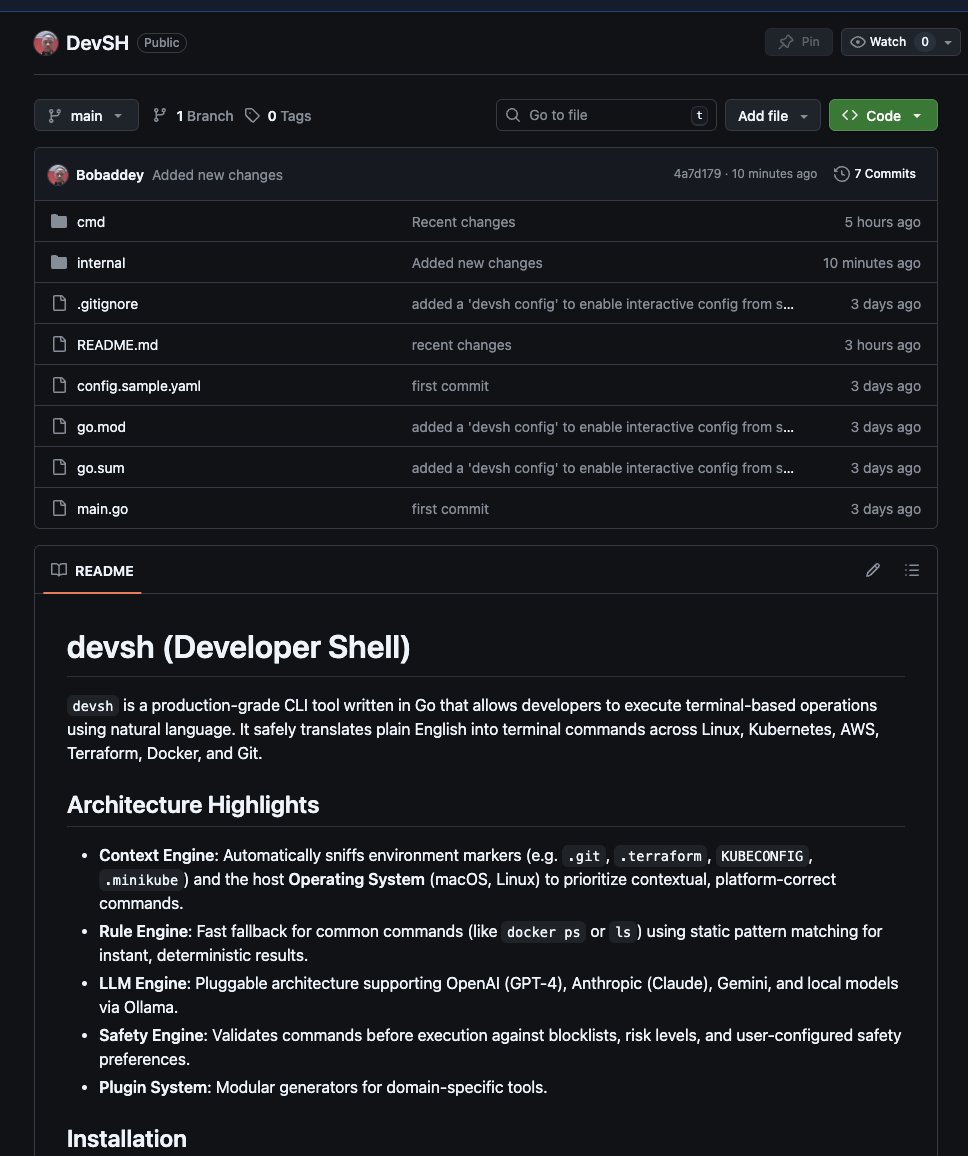968x1156 pixels.
Task: Open the internal folder
Action: click(101, 262)
